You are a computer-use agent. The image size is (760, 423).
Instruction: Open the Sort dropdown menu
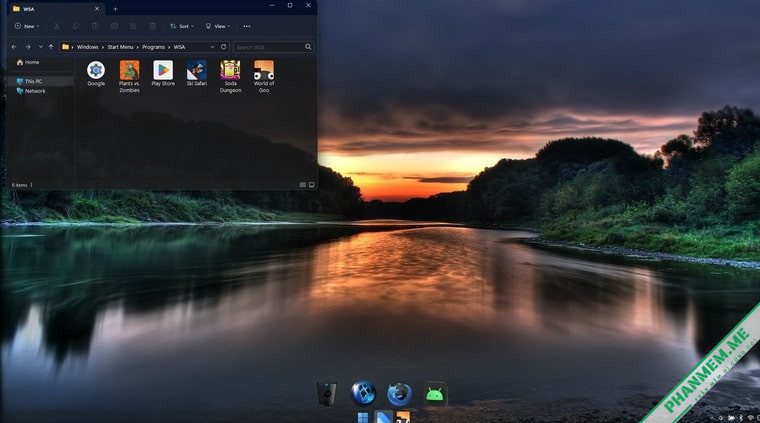(182, 26)
